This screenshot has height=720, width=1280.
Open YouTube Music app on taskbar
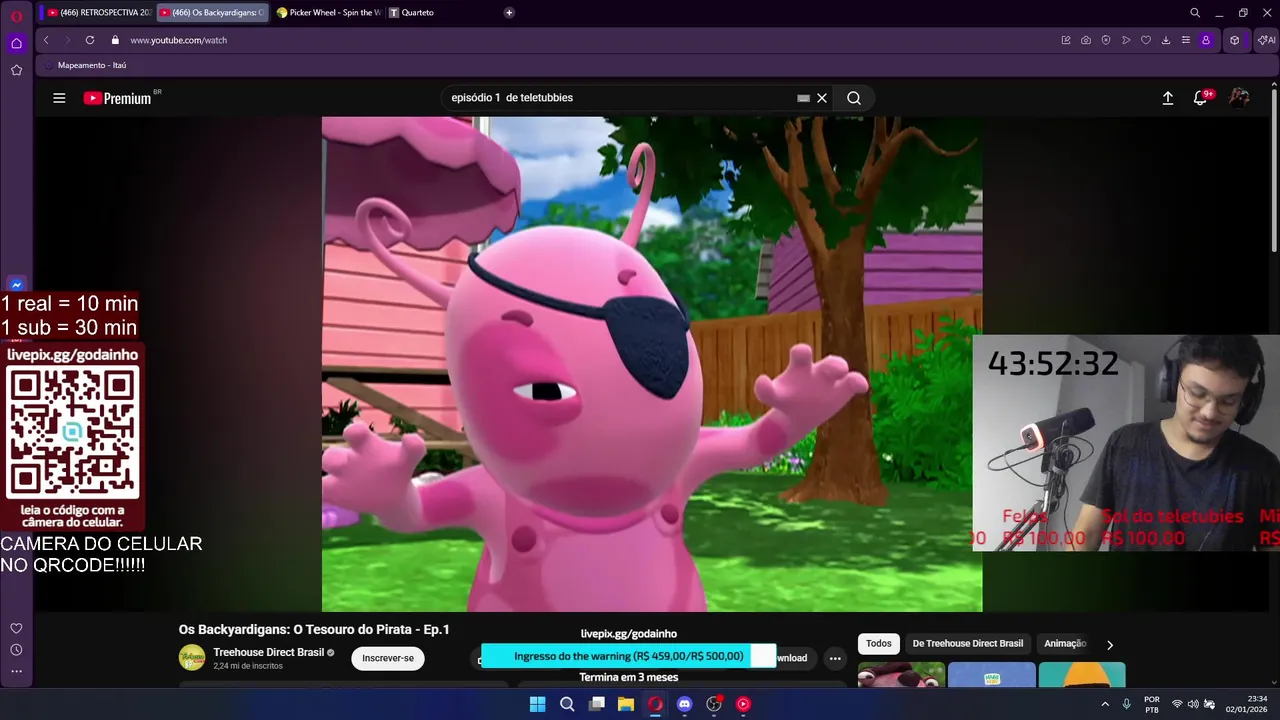pyautogui.click(x=743, y=704)
